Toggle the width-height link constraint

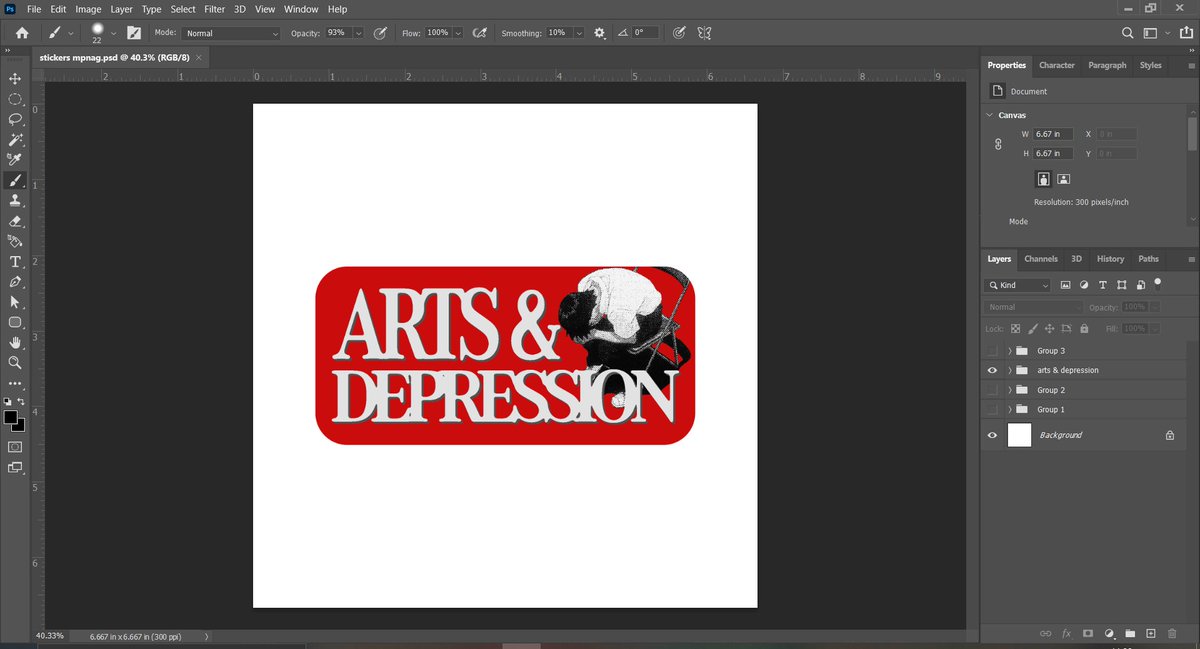998,144
